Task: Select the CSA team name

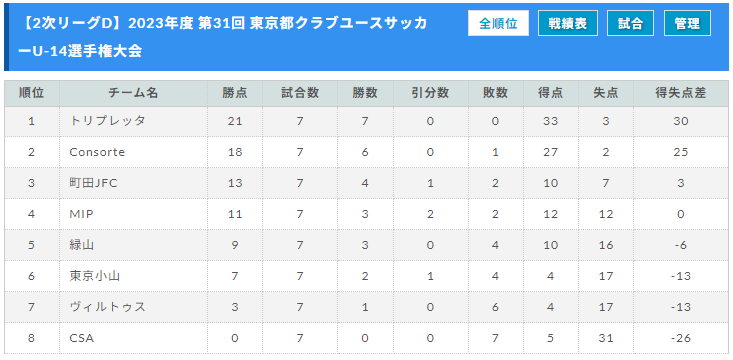Action: (81, 338)
